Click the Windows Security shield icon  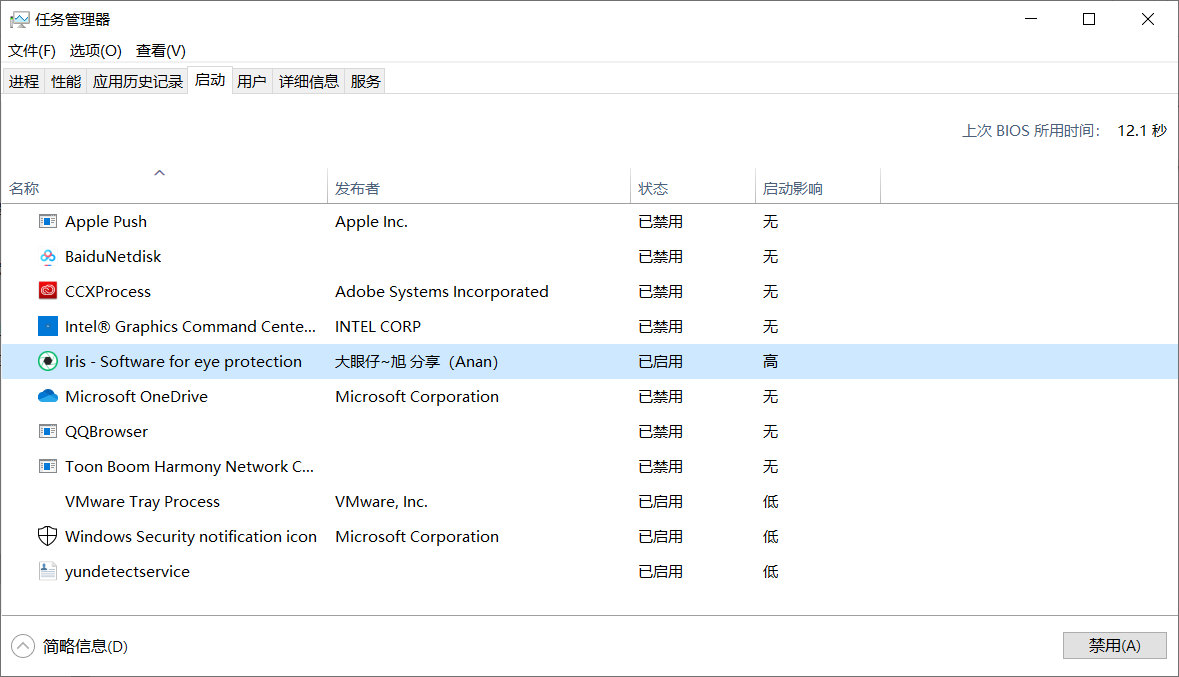pos(47,537)
